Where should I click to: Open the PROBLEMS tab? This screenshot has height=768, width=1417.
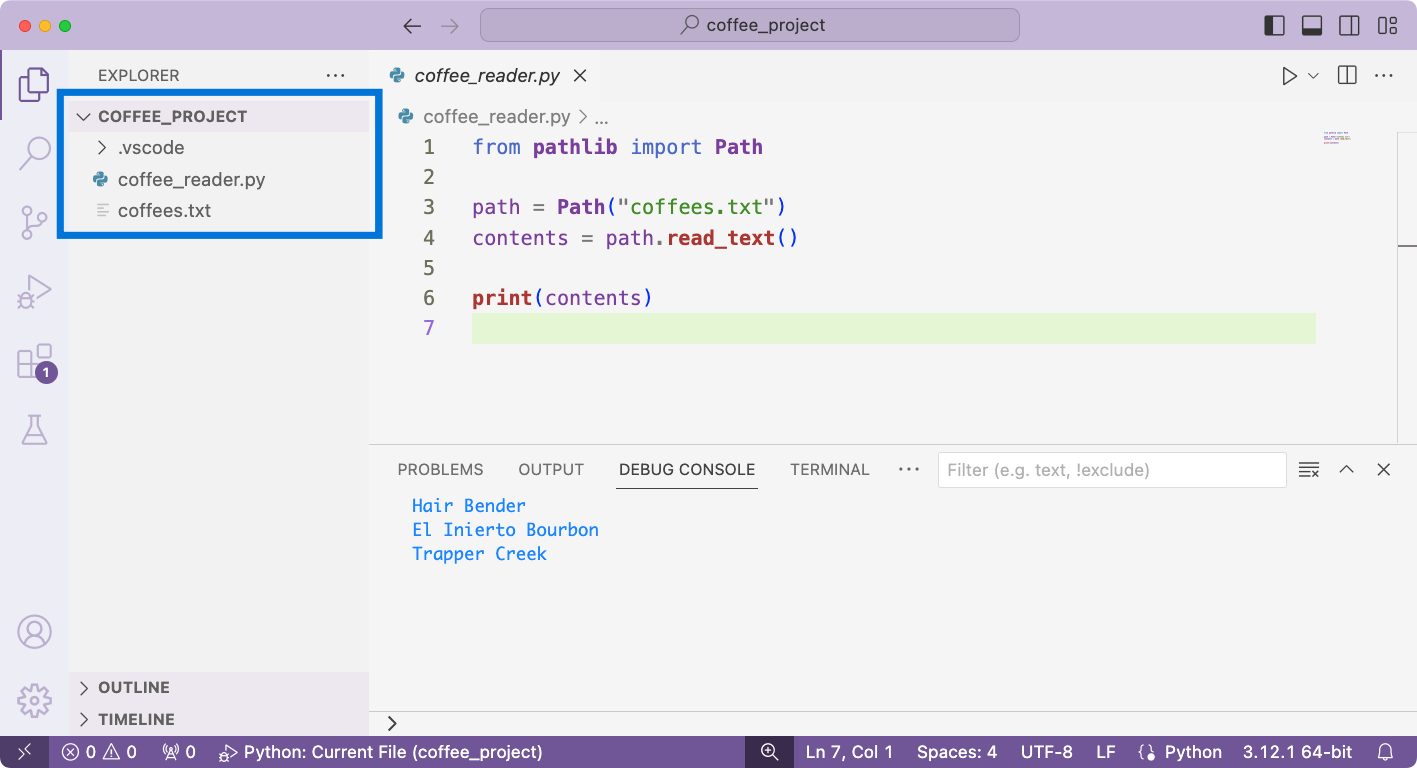coord(440,469)
